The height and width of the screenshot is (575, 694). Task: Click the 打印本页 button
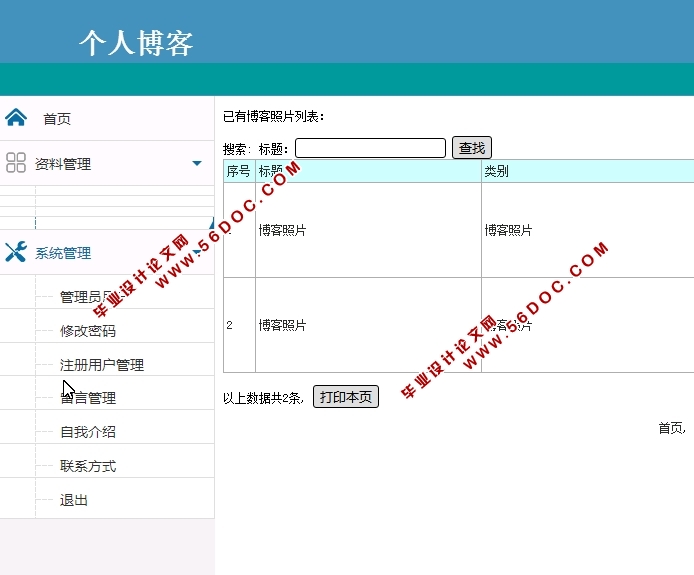pos(346,397)
